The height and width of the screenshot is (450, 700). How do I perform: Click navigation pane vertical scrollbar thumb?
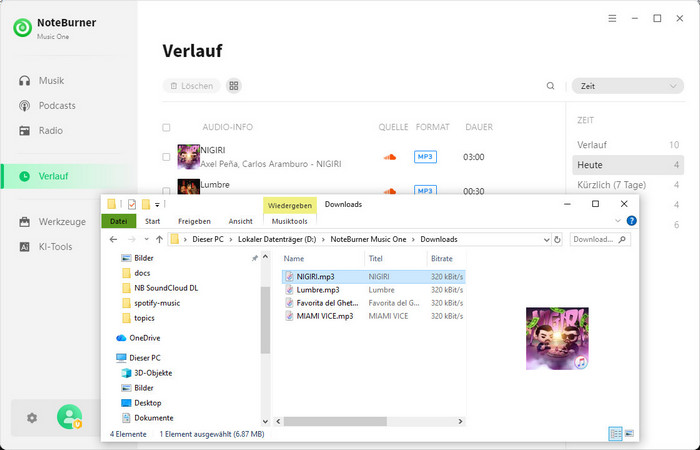(265, 320)
